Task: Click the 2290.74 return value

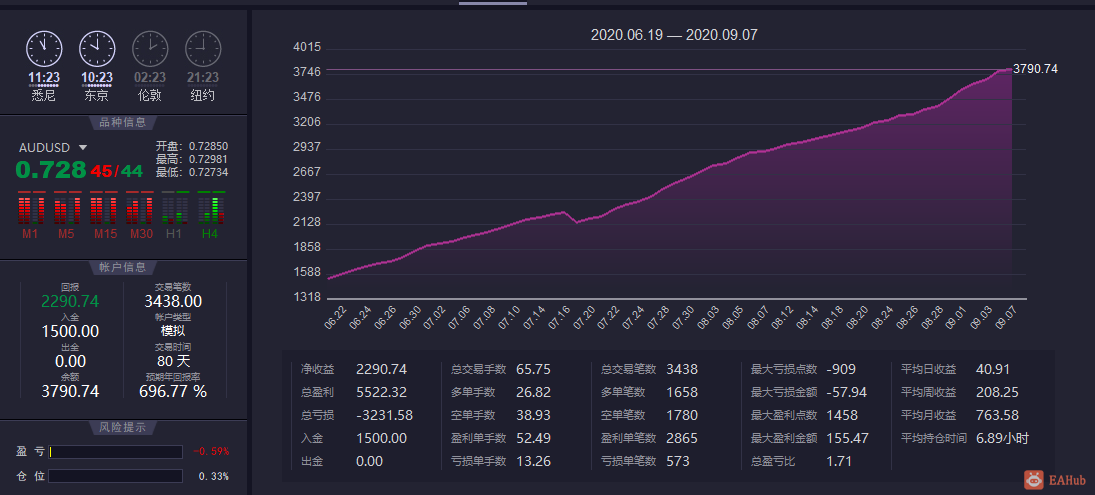Action: coord(70,301)
